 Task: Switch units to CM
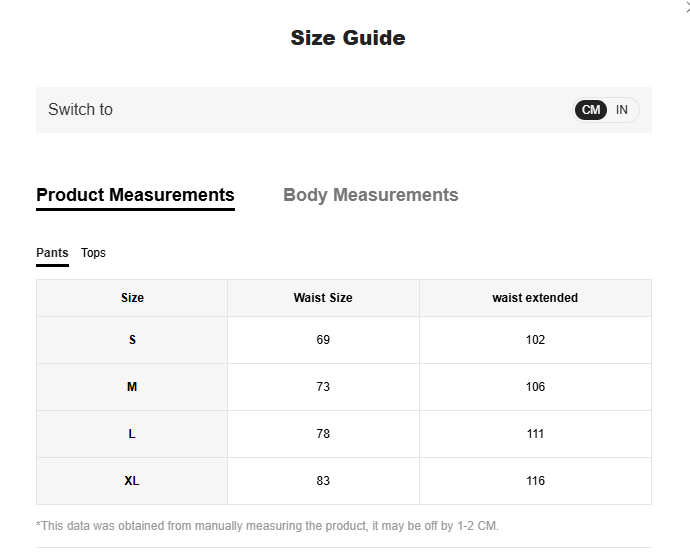[x=591, y=110]
